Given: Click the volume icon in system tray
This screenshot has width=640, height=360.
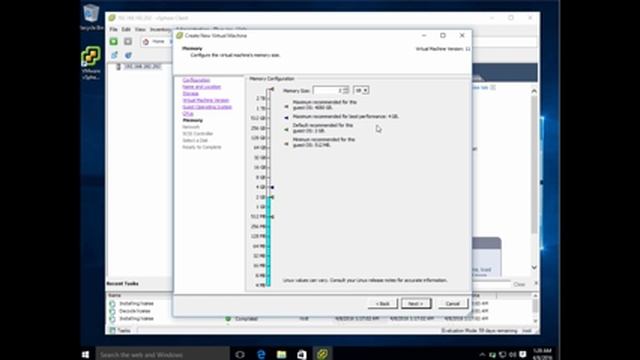Looking at the screenshot, I should (x=513, y=355).
